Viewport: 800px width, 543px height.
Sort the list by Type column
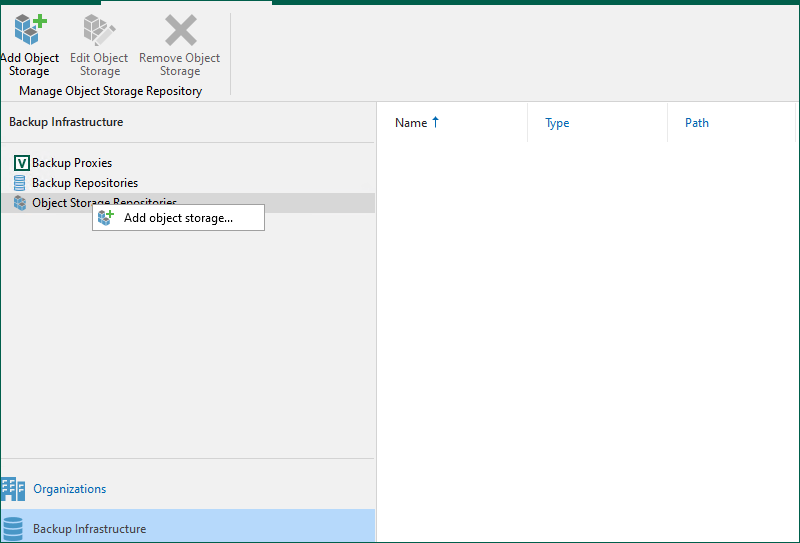[557, 123]
